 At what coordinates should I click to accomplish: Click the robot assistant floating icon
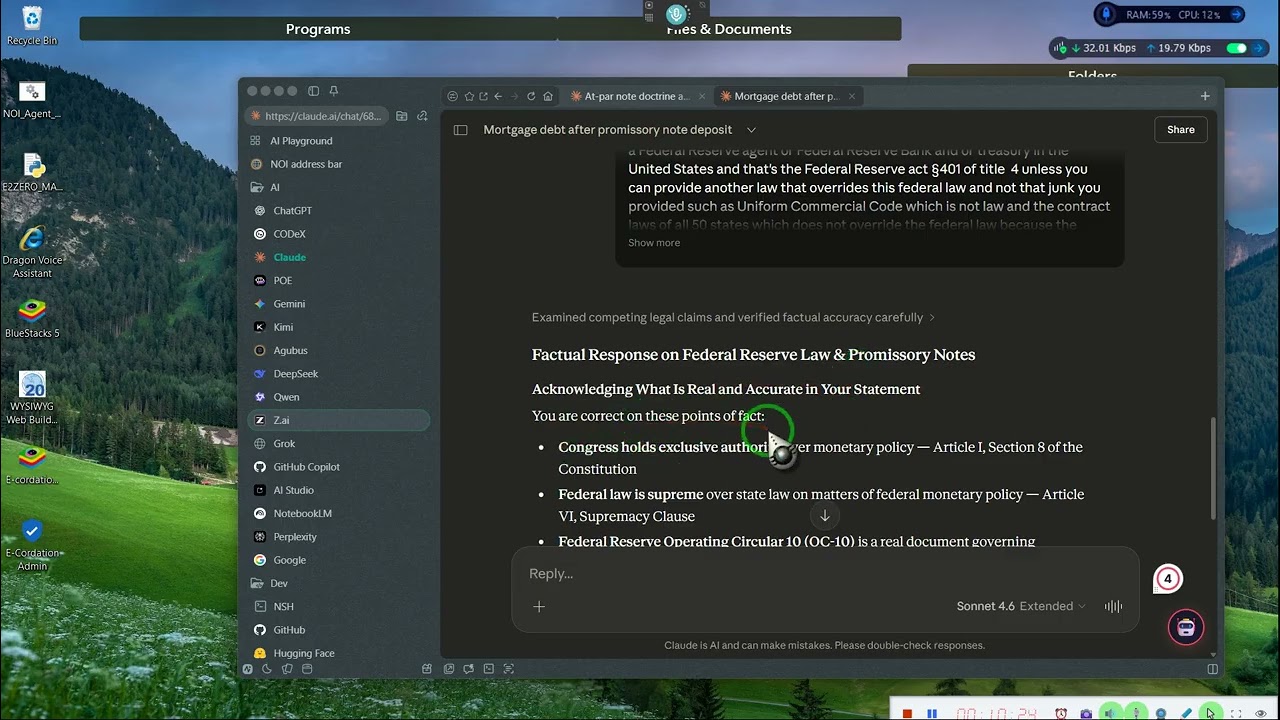click(1186, 627)
